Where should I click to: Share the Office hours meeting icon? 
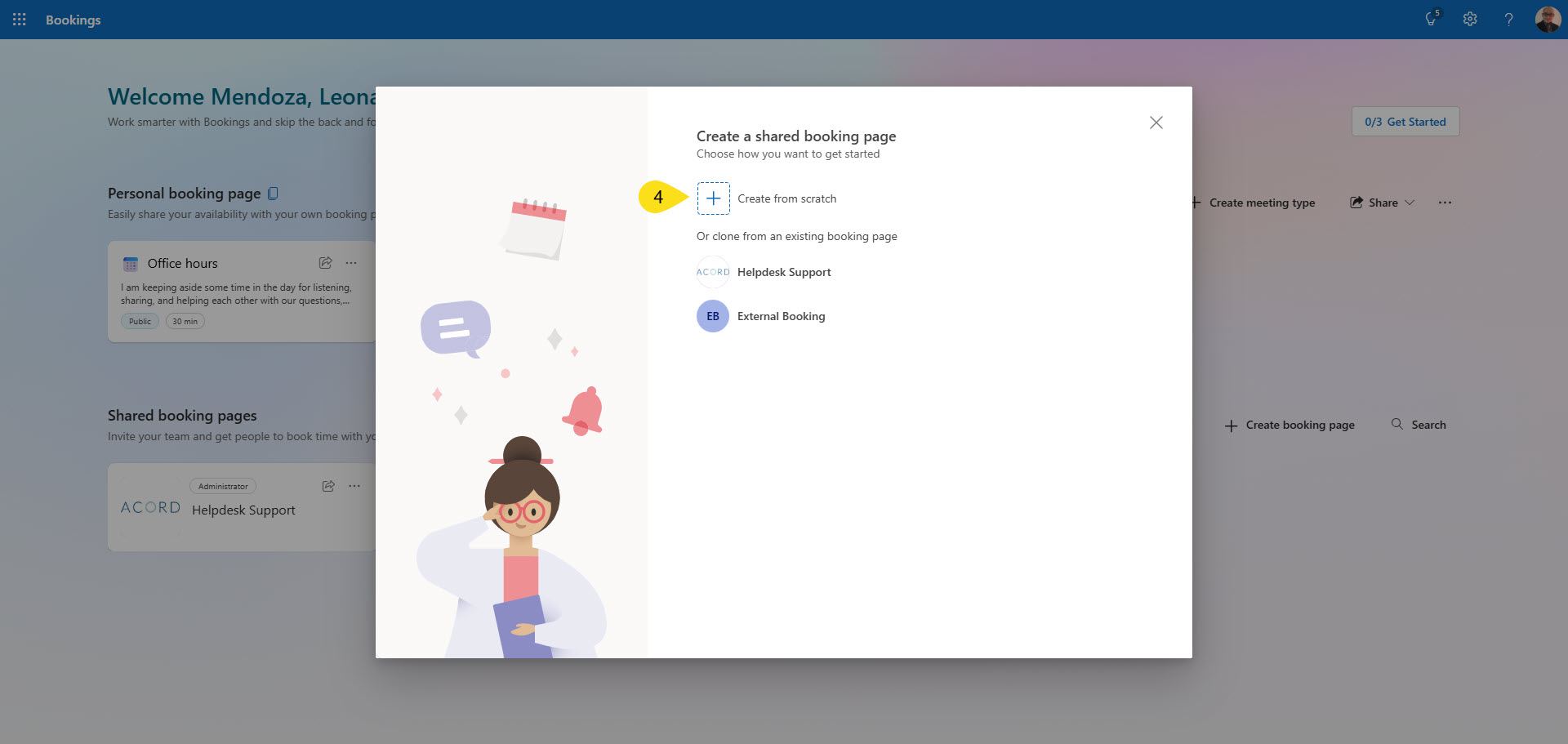(x=326, y=263)
